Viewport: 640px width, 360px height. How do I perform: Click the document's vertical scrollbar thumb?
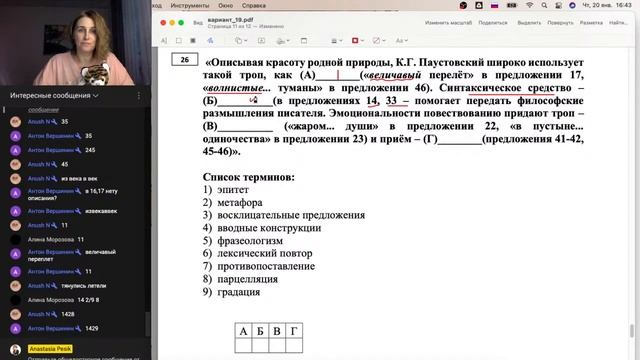[x=632, y=331]
